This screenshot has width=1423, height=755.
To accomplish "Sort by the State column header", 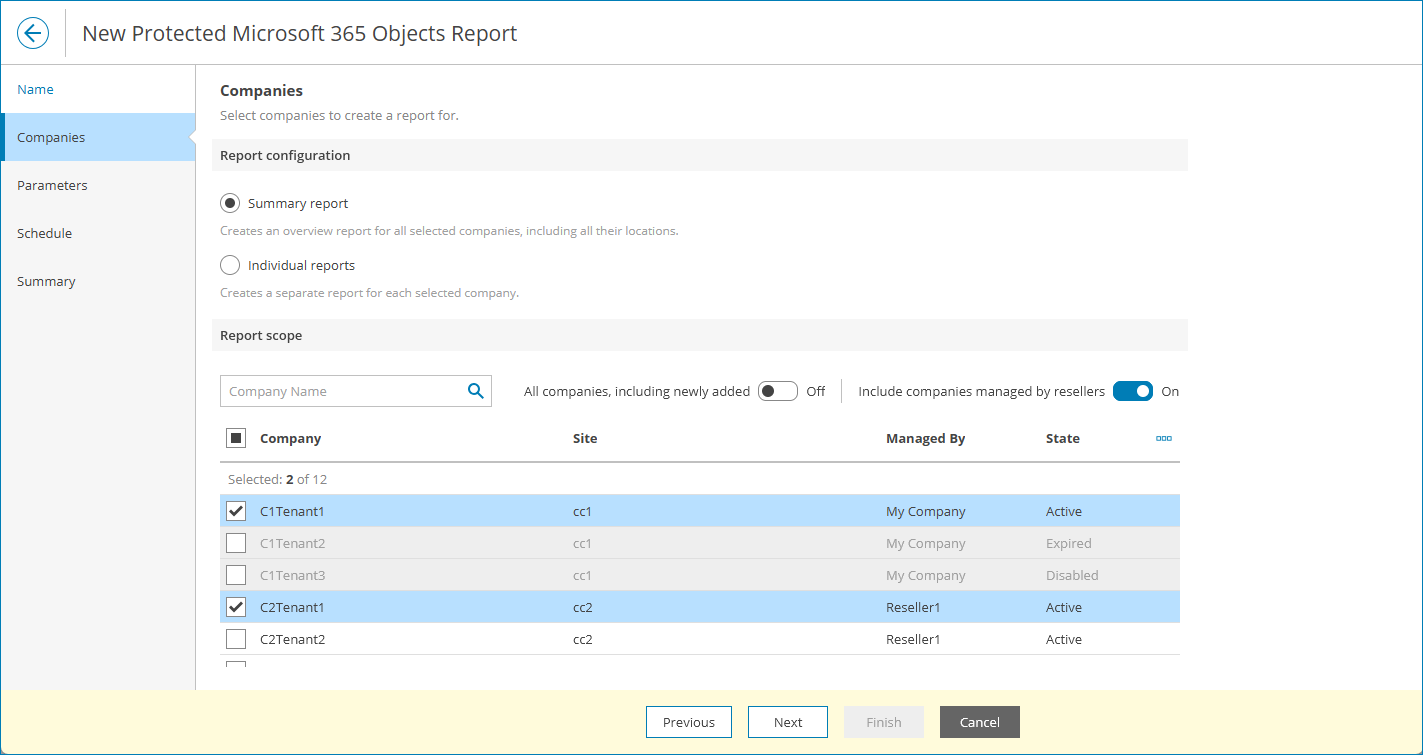I will (x=1063, y=438).
